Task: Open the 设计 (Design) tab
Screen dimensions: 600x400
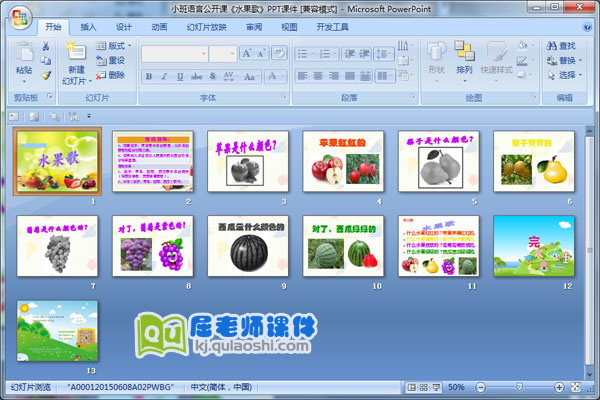Action: tap(124, 27)
